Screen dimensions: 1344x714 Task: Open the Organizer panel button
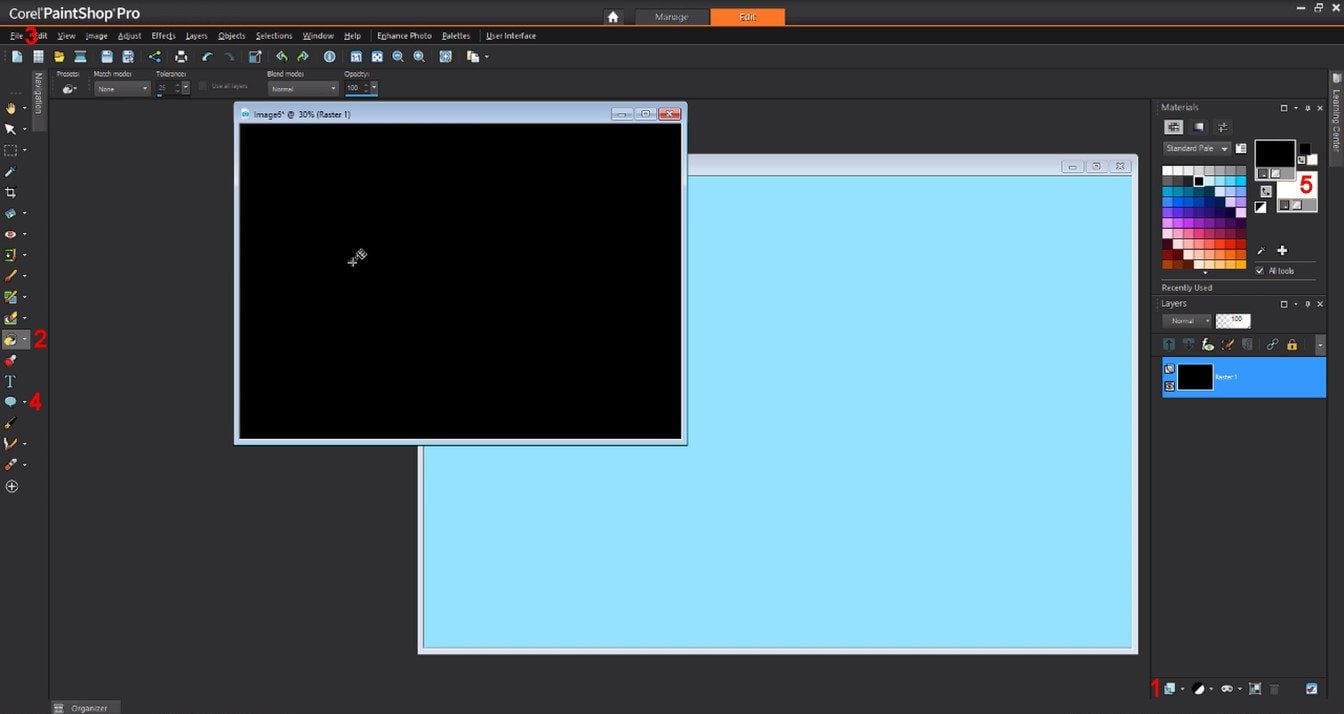(83, 707)
